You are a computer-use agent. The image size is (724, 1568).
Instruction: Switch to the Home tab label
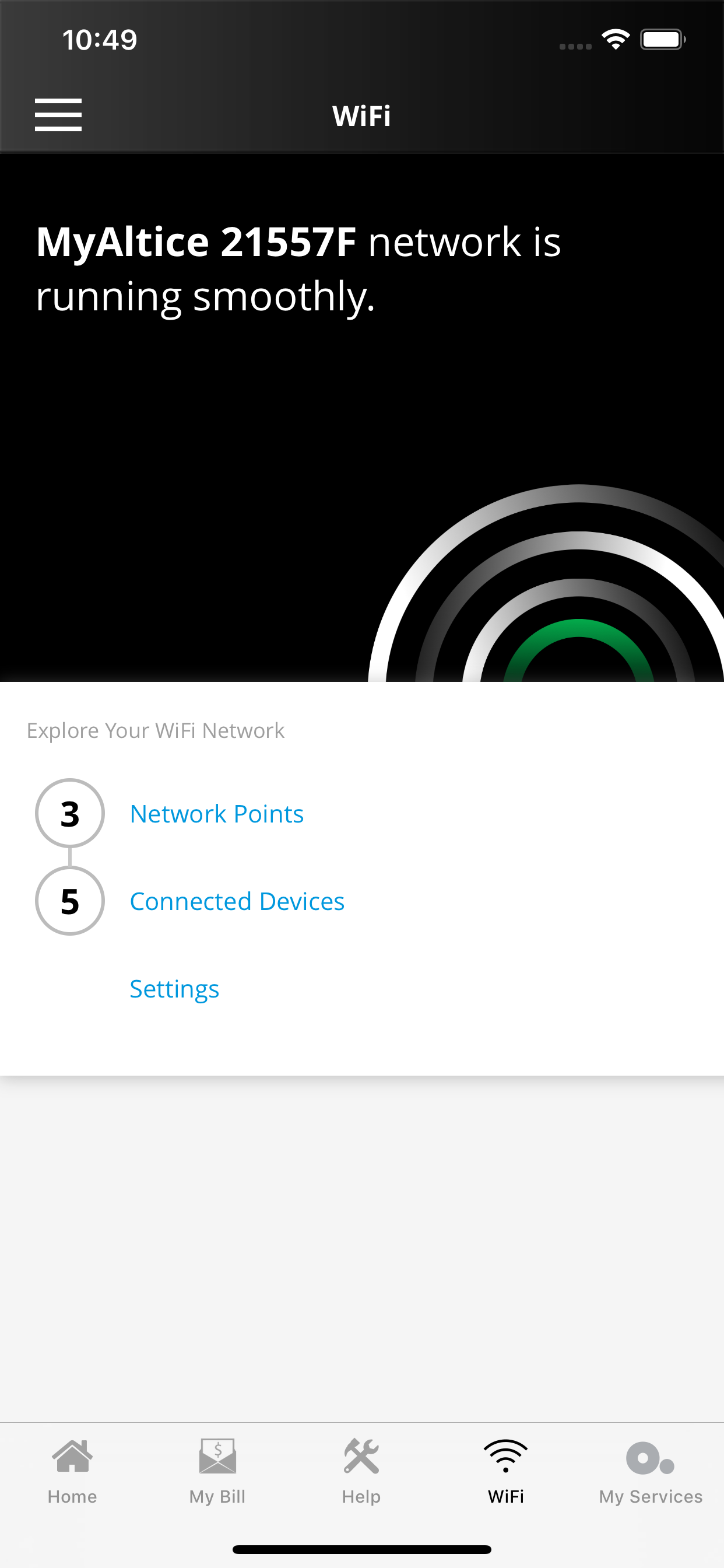coord(72,1496)
